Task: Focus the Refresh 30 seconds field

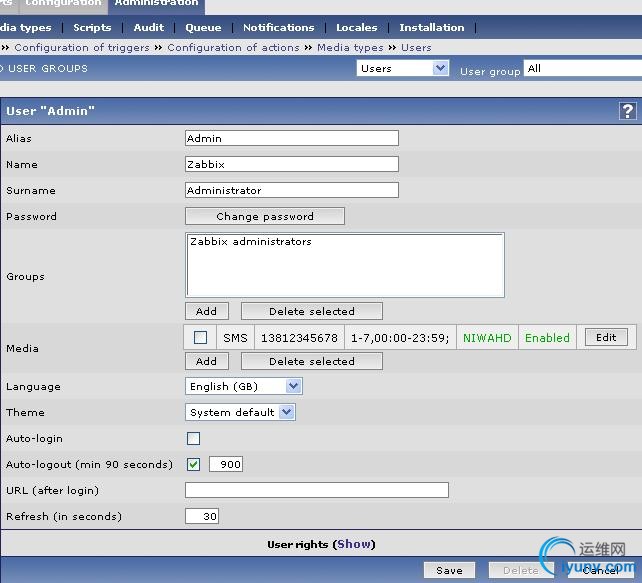Action: [x=202, y=516]
